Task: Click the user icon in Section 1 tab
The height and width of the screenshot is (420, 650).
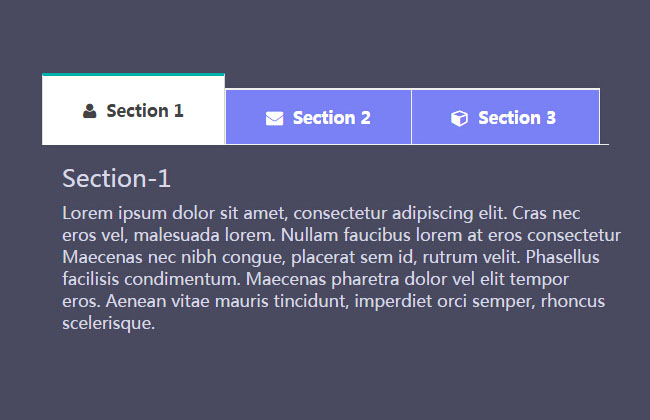Action: tap(90, 111)
